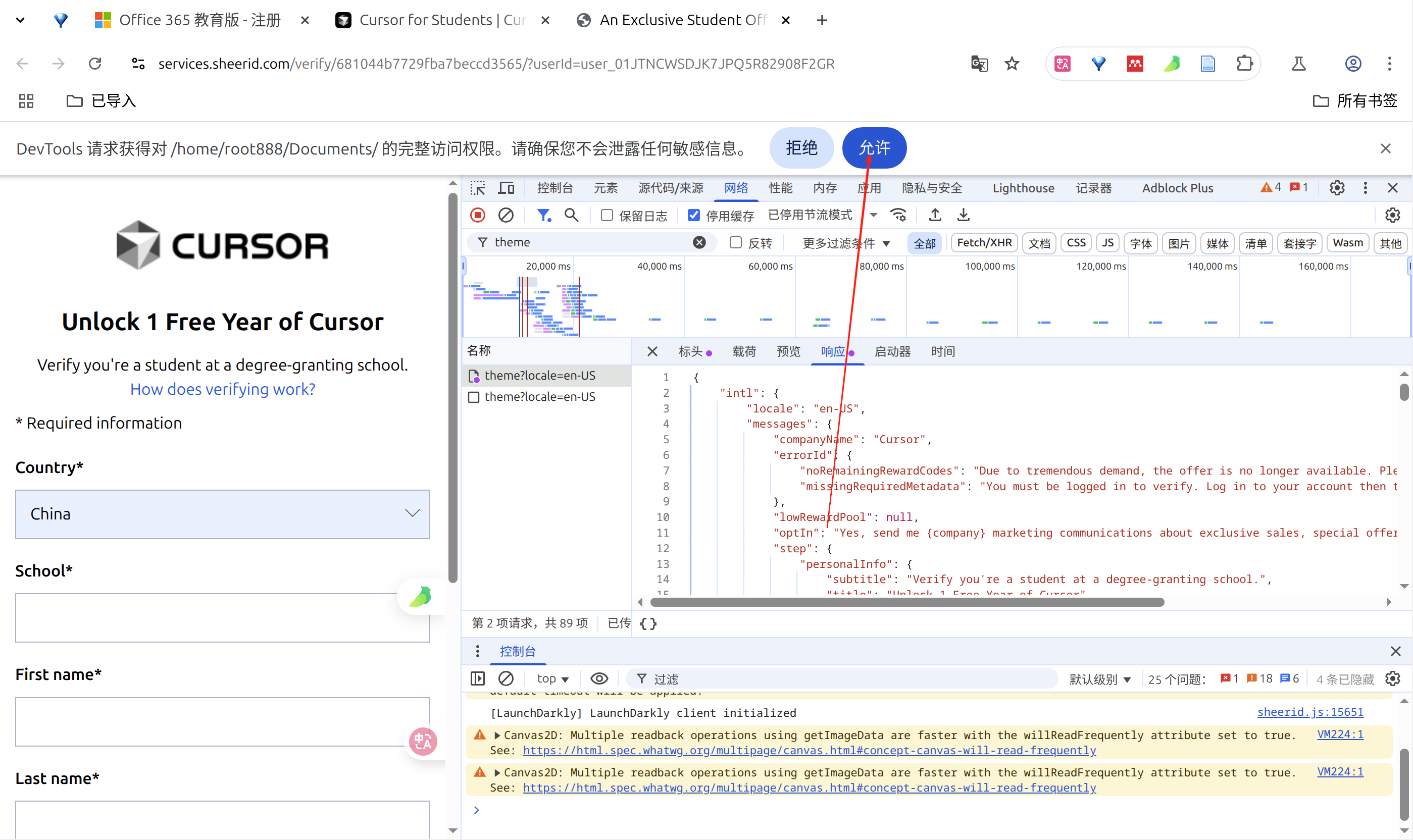Open Chrome extensions puzzle icon
Viewport: 1413px width, 840px height.
point(1244,64)
